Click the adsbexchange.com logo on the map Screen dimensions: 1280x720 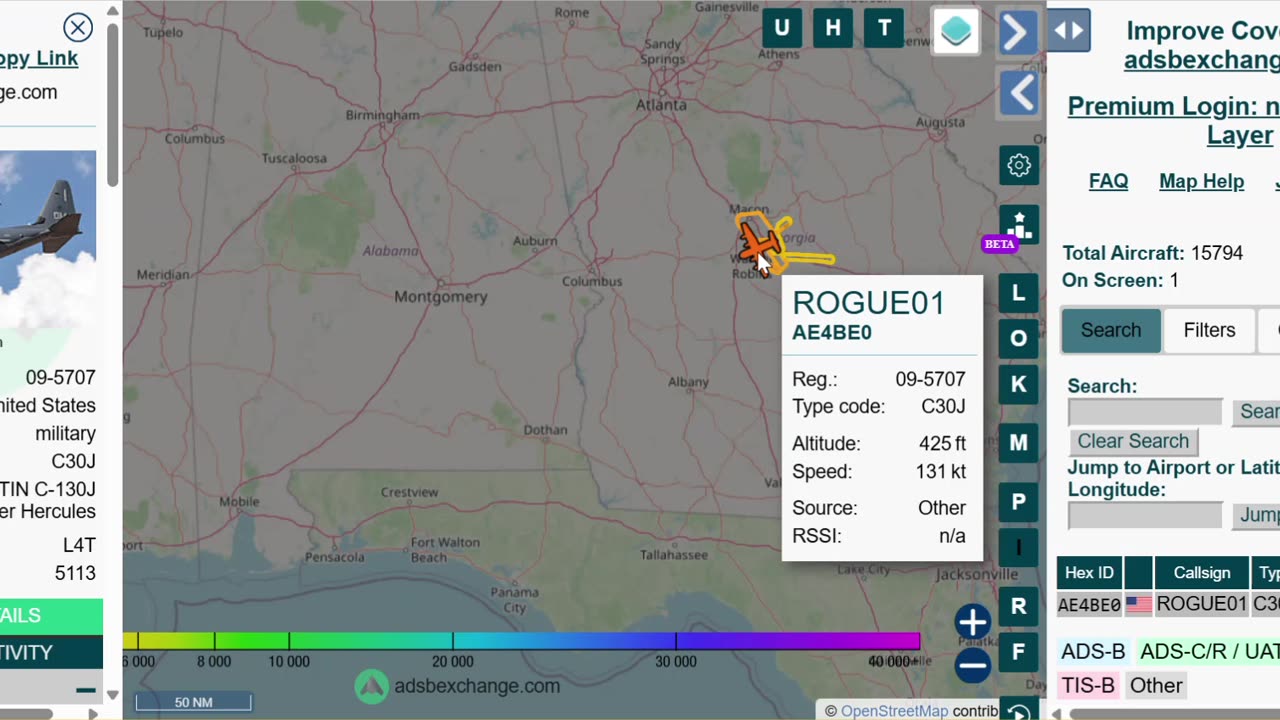click(458, 686)
